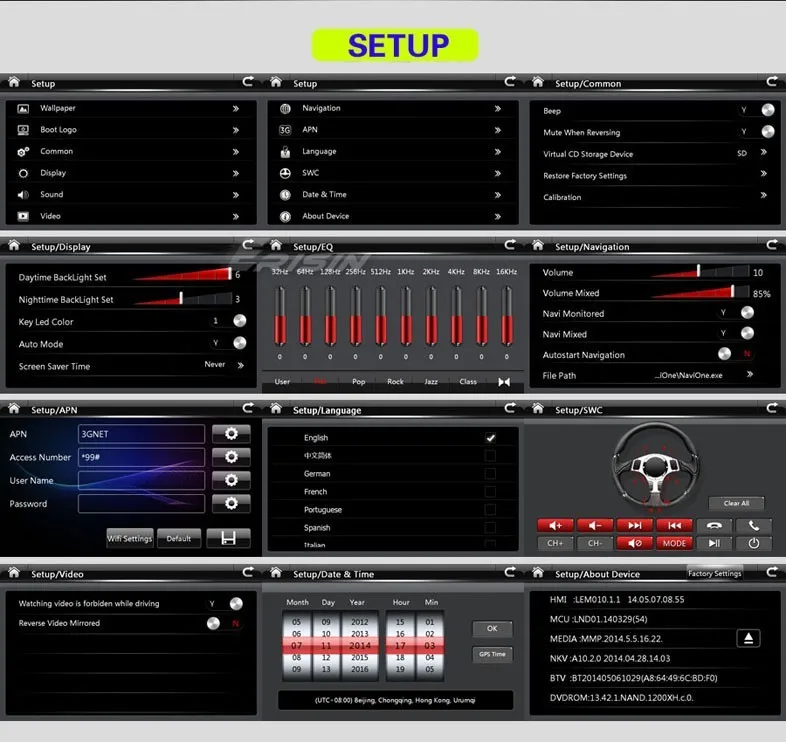Click next track button in SWC panel
The width and height of the screenshot is (786, 742).
(x=635, y=525)
